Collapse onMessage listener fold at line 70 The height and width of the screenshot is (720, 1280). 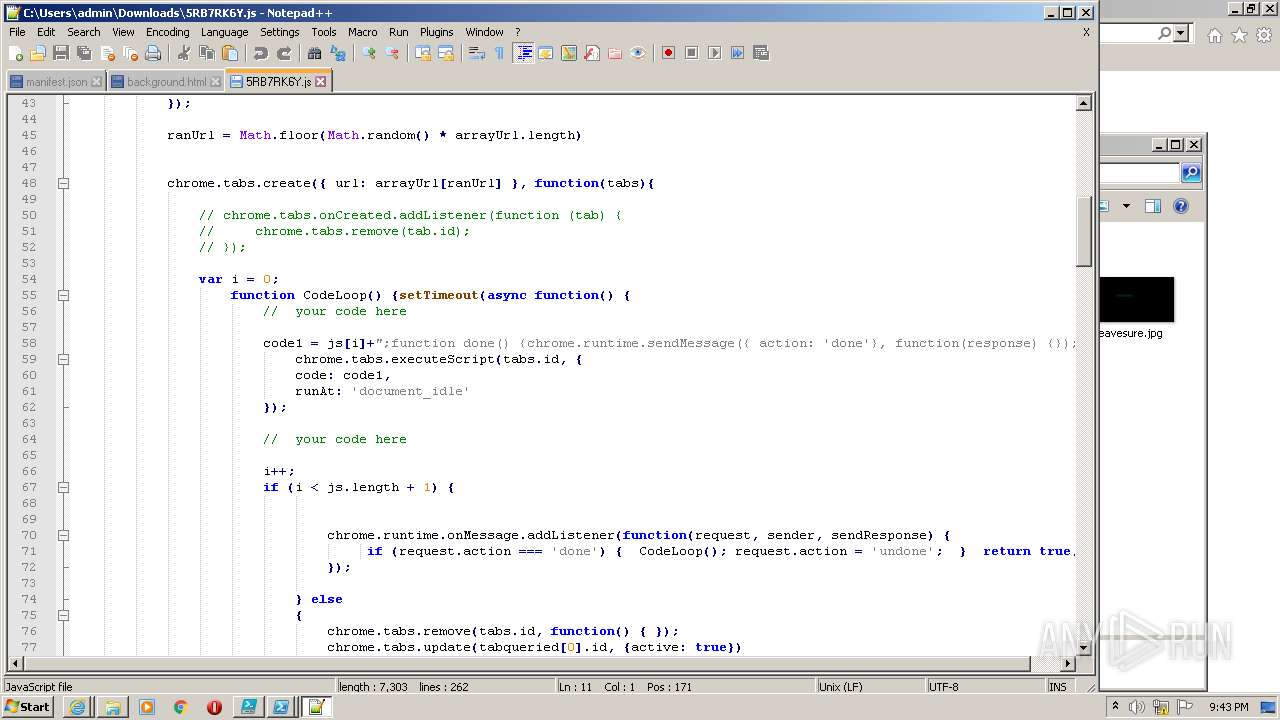pyautogui.click(x=63, y=535)
